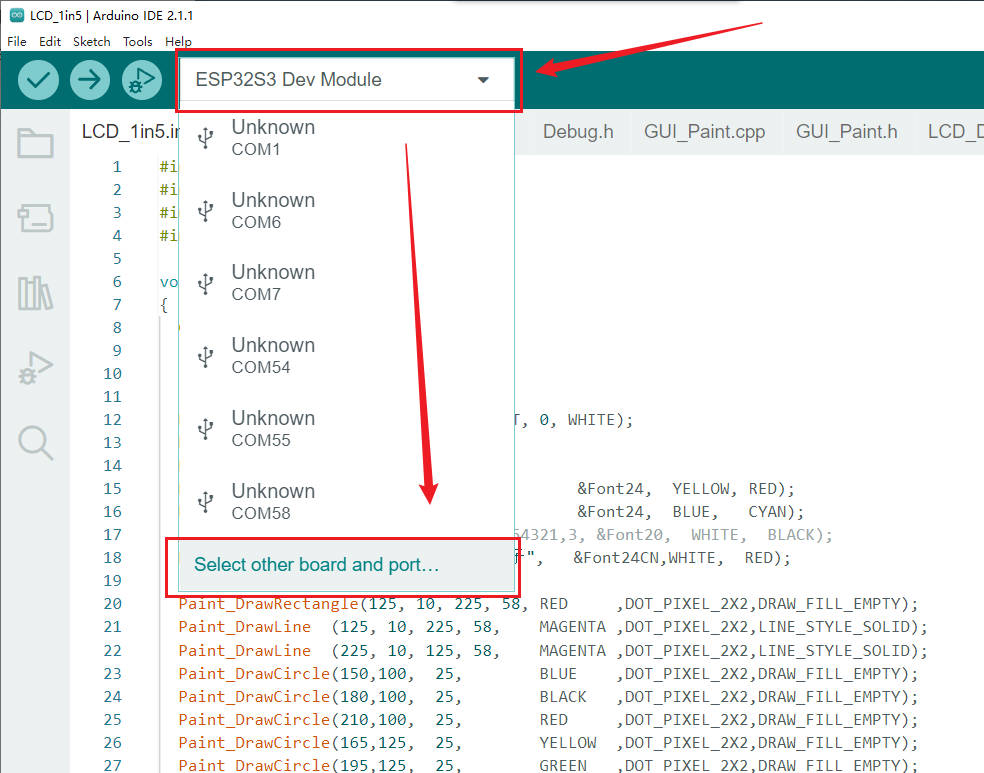Click Paint_DrawLine on line 22
Screen dimensions: 984x773
[245, 651]
